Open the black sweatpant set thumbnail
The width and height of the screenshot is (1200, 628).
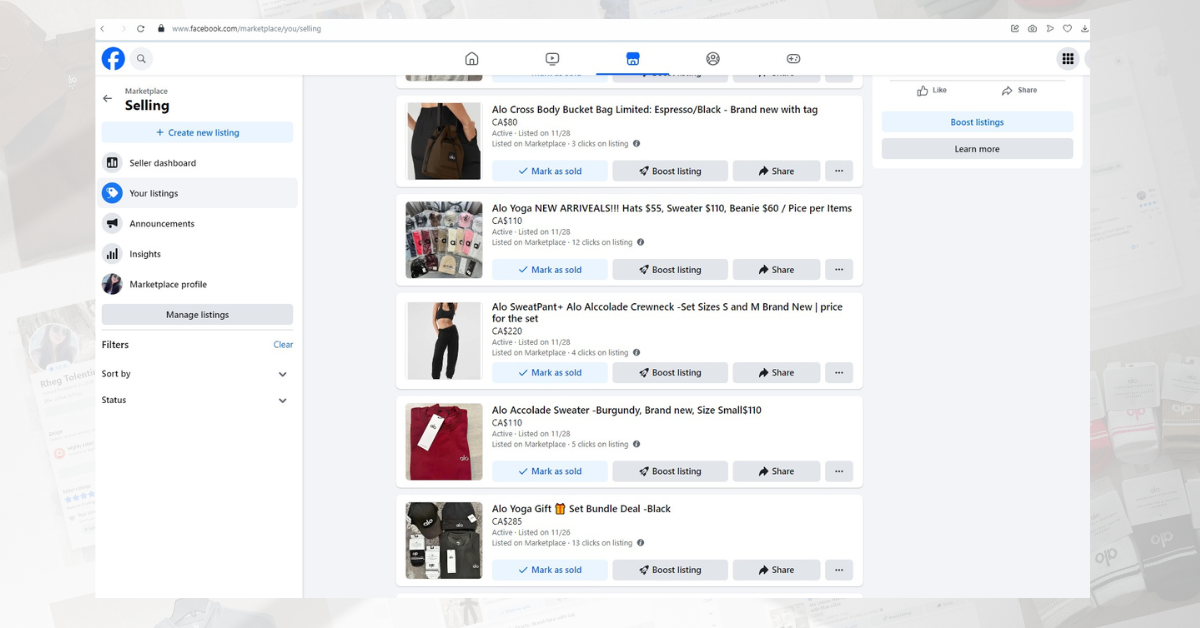click(444, 341)
